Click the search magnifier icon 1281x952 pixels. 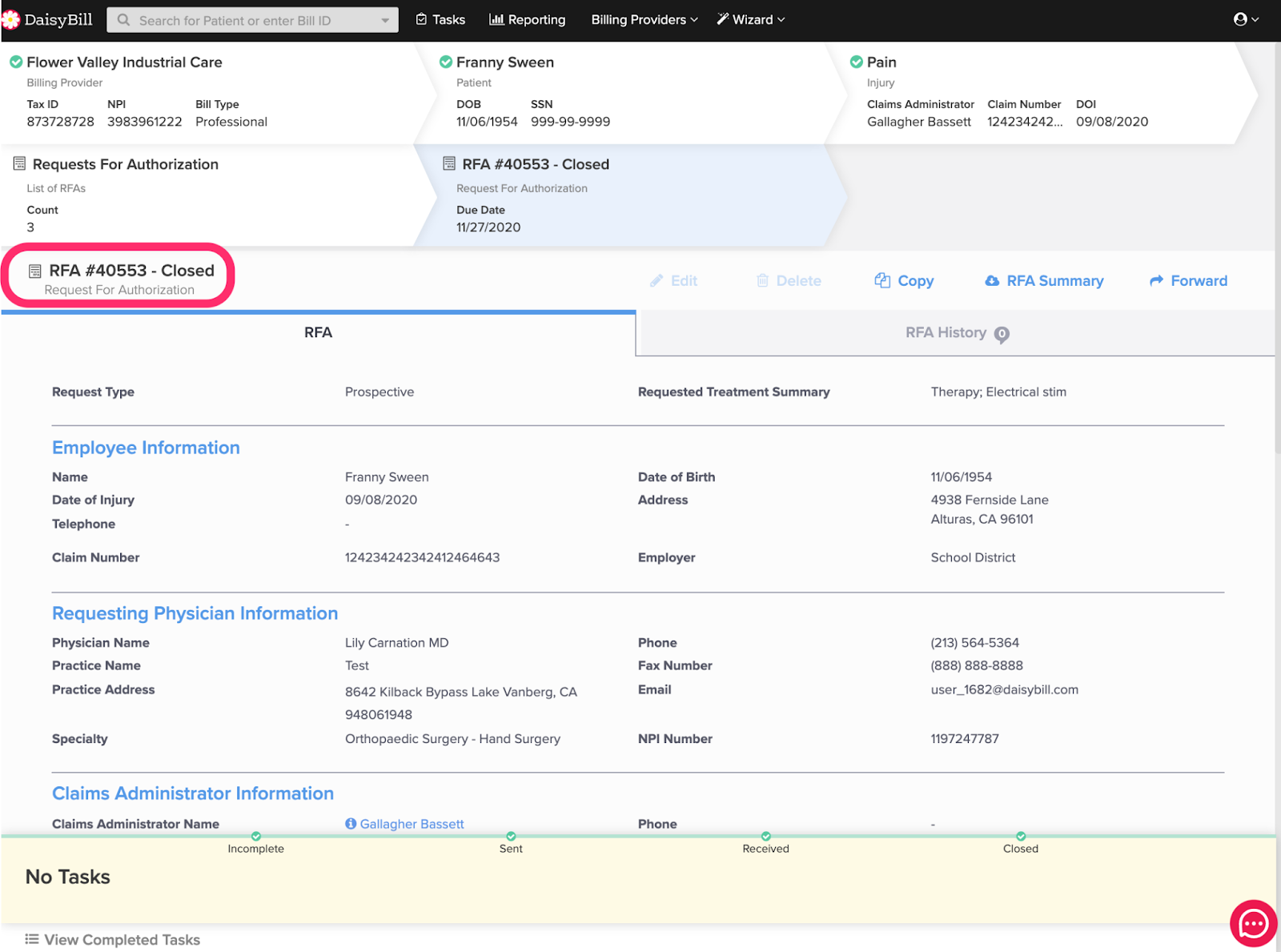tap(123, 20)
